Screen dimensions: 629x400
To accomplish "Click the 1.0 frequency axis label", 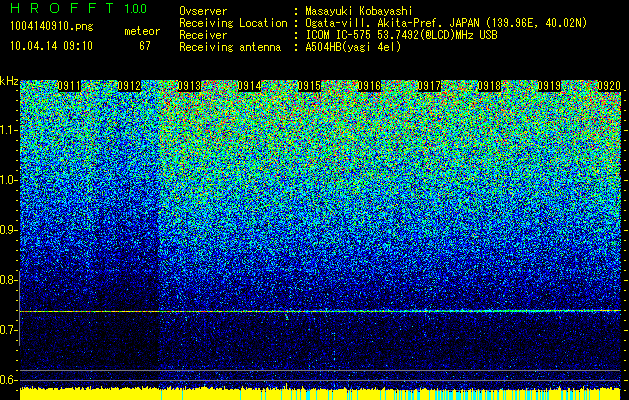I will [9, 180].
